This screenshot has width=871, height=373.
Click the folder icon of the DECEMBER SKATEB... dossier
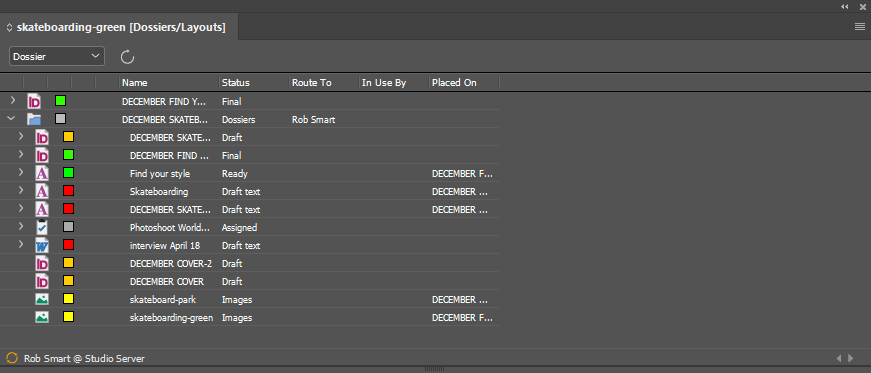[34, 119]
